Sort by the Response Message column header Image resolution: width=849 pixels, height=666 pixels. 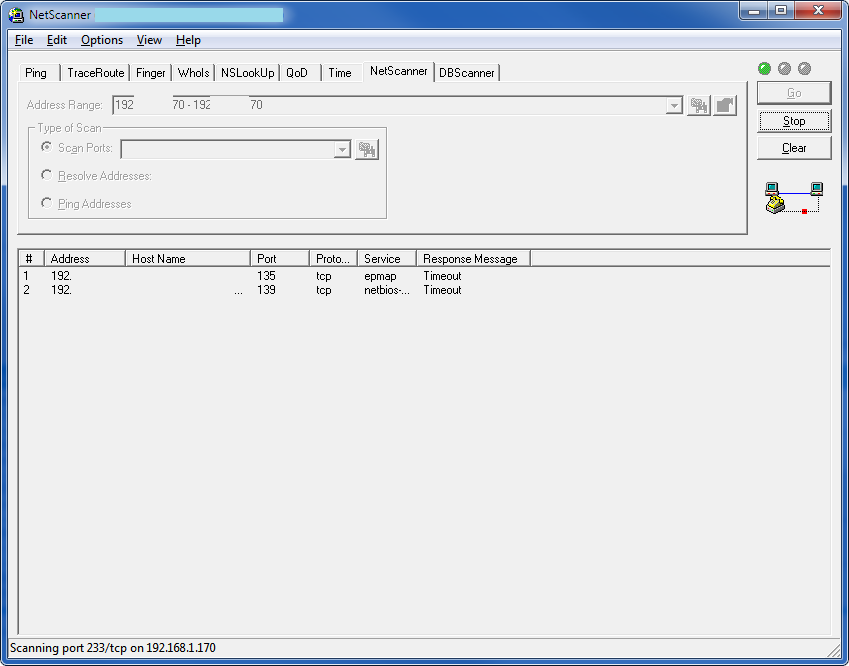tap(473, 259)
